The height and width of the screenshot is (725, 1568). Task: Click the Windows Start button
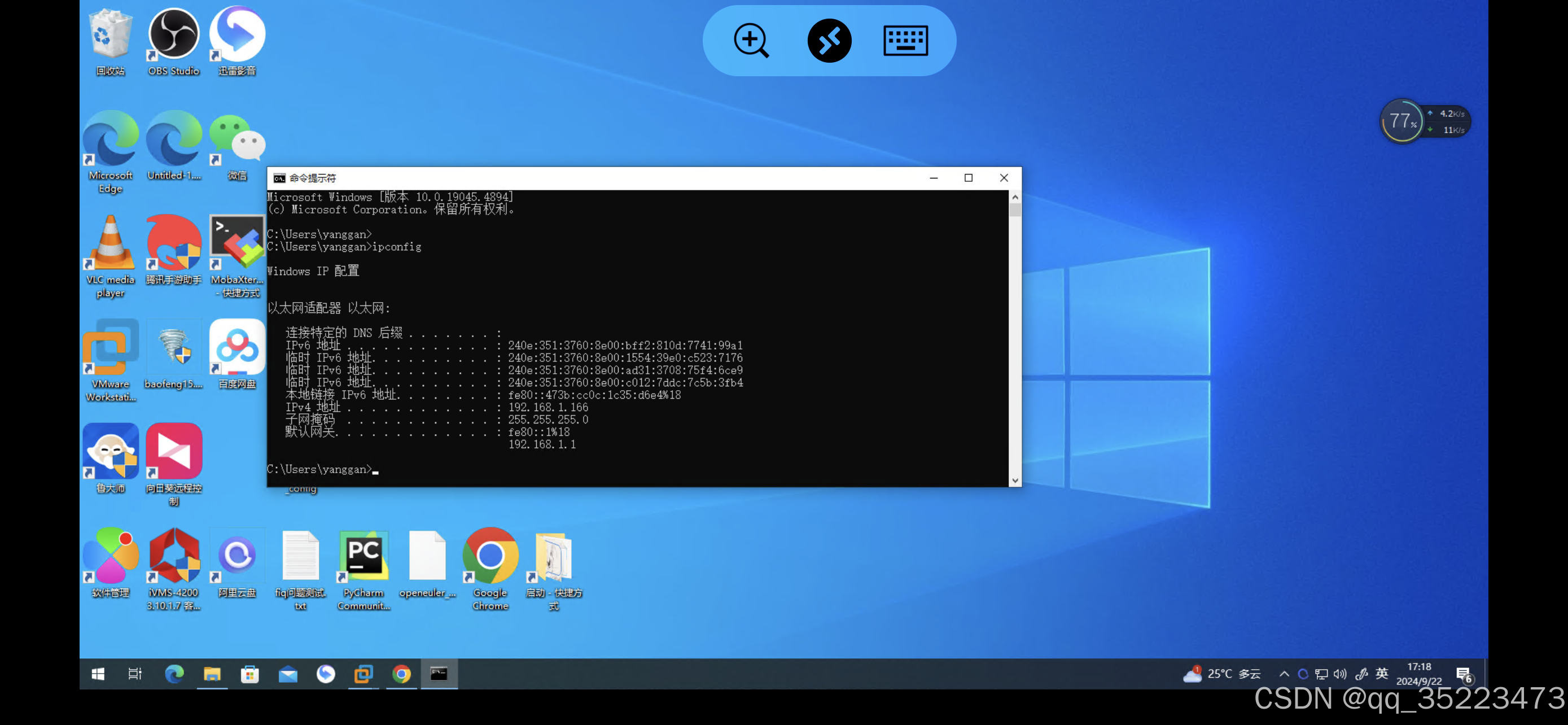98,674
